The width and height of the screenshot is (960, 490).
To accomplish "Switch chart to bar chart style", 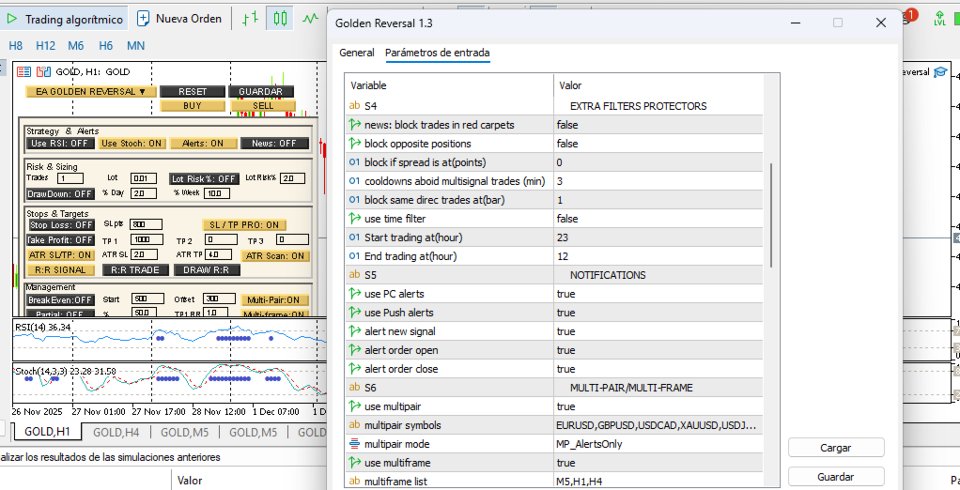I will (x=249, y=18).
